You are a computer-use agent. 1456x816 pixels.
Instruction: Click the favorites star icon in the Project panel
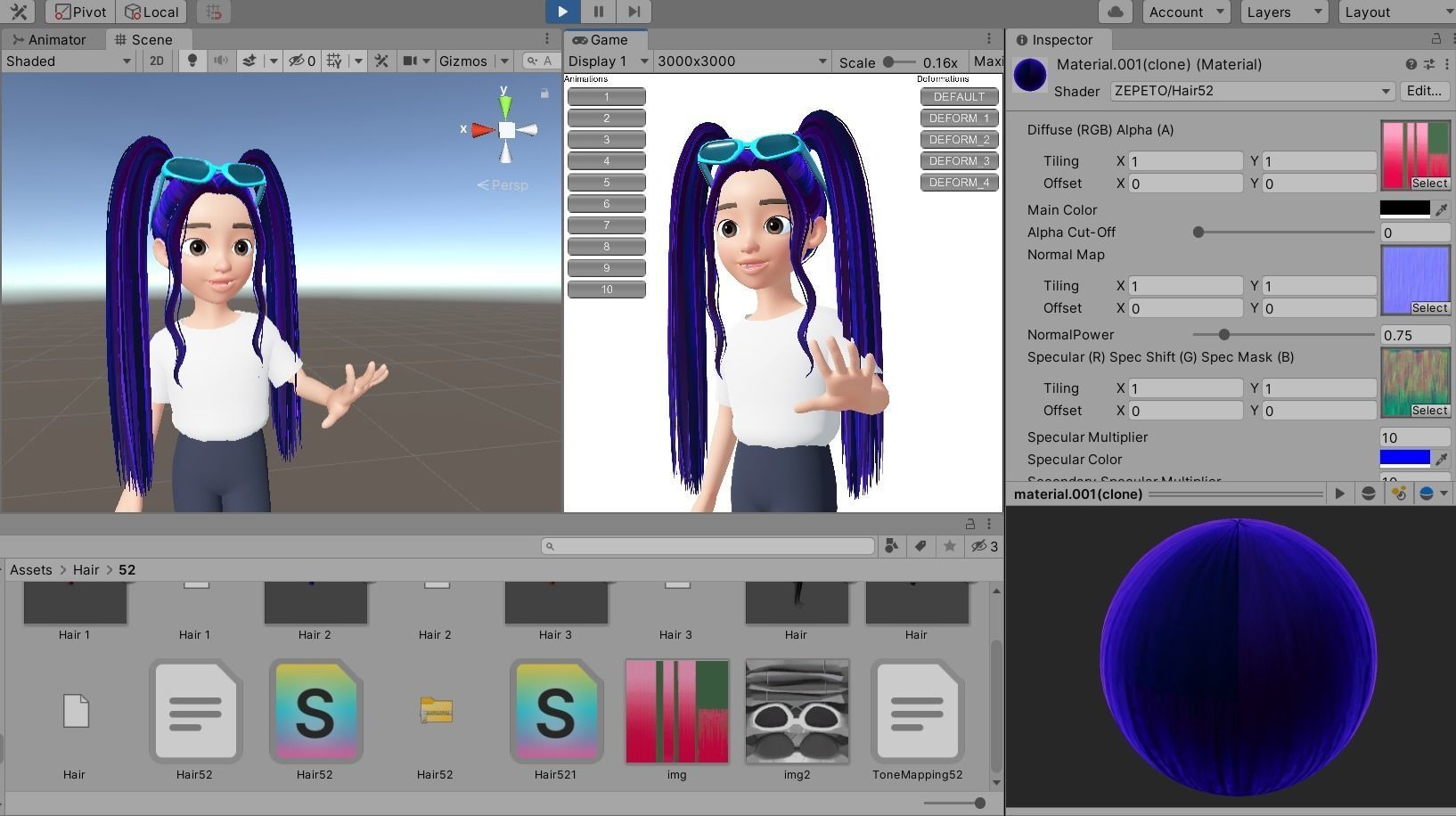[x=950, y=546]
